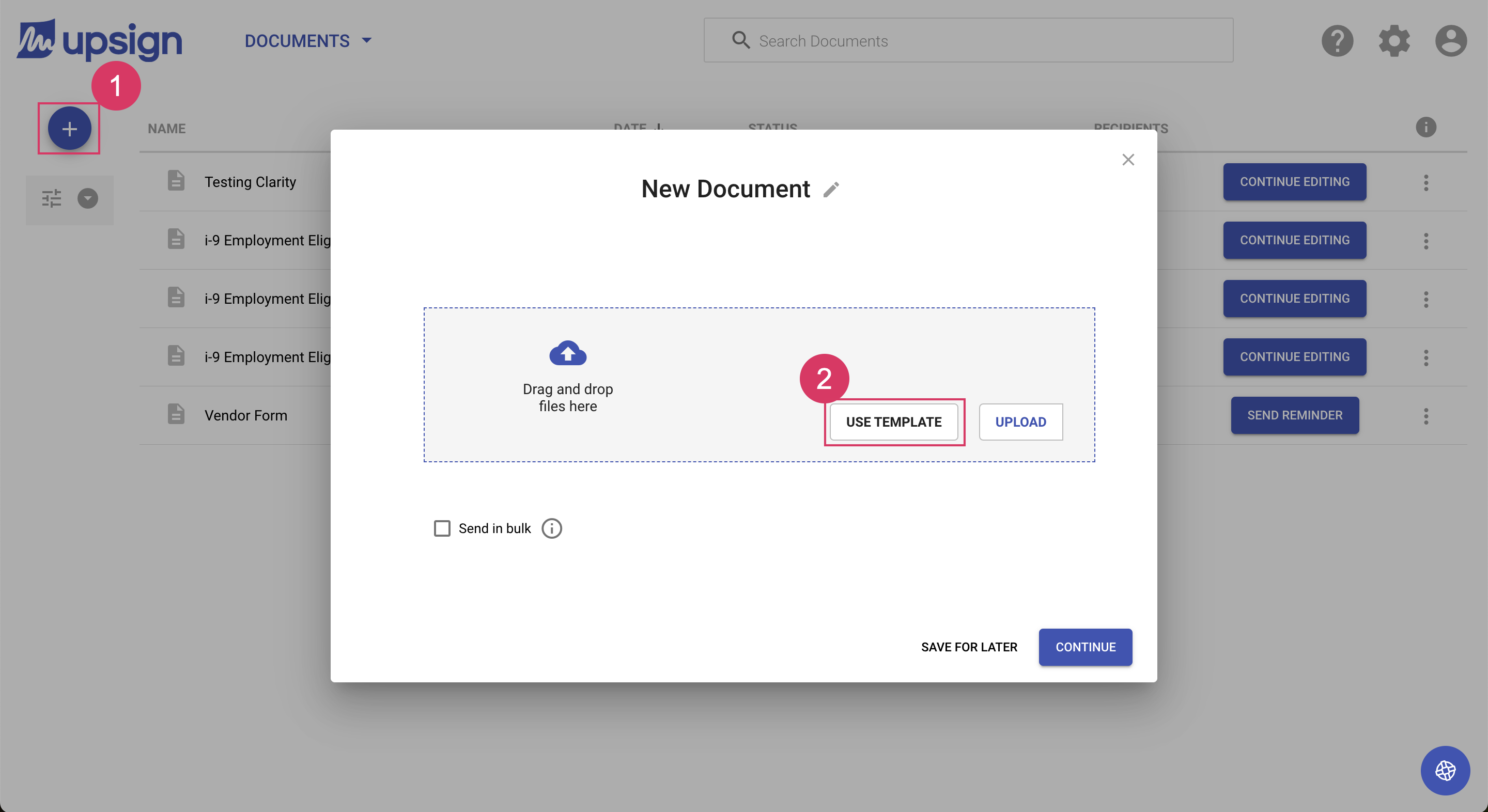Open the settings gear icon
This screenshot has width=1488, height=812.
[1394, 40]
